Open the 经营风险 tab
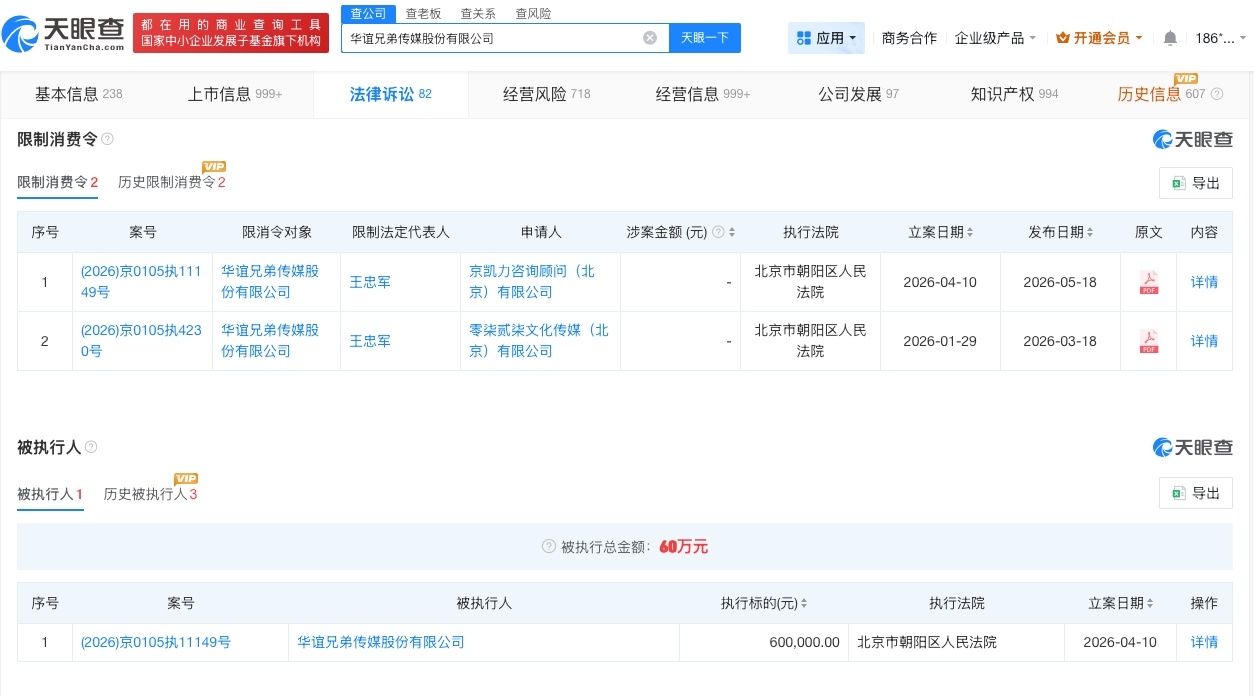 (x=546, y=94)
